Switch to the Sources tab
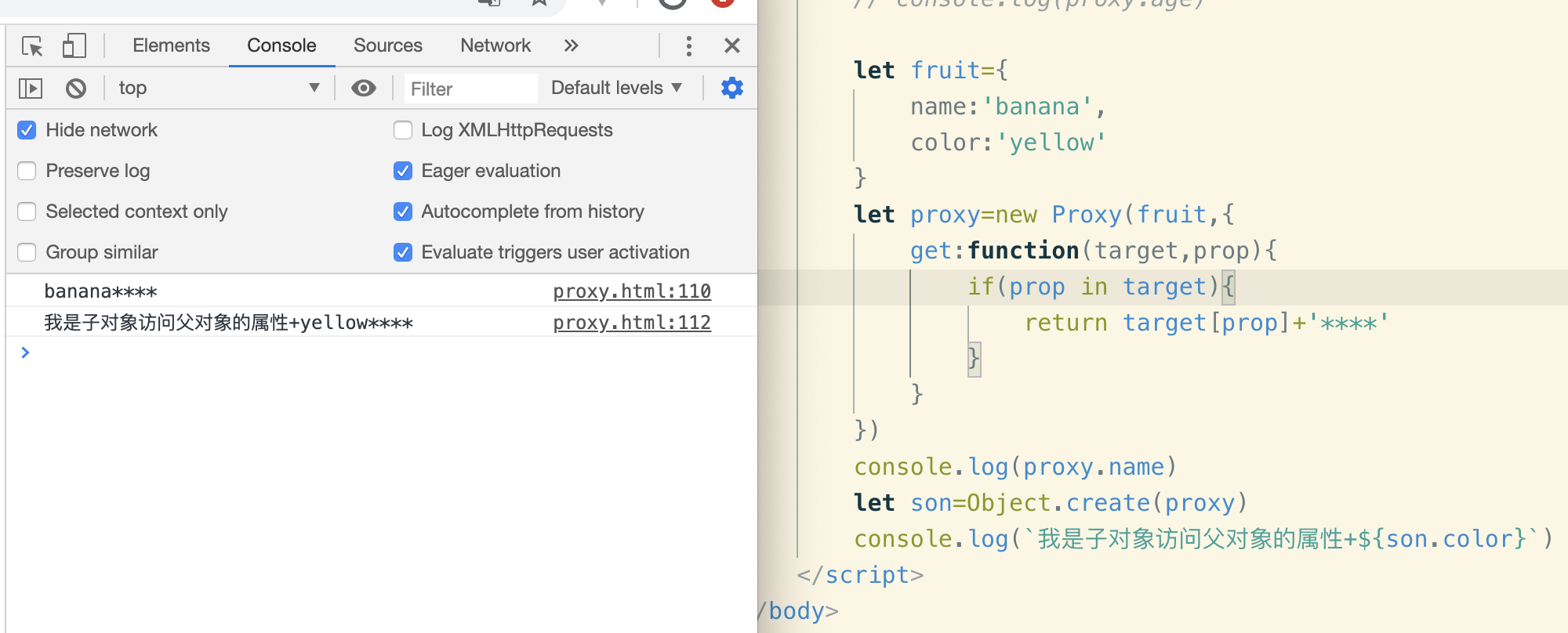This screenshot has height=633, width=1568. coord(388,45)
